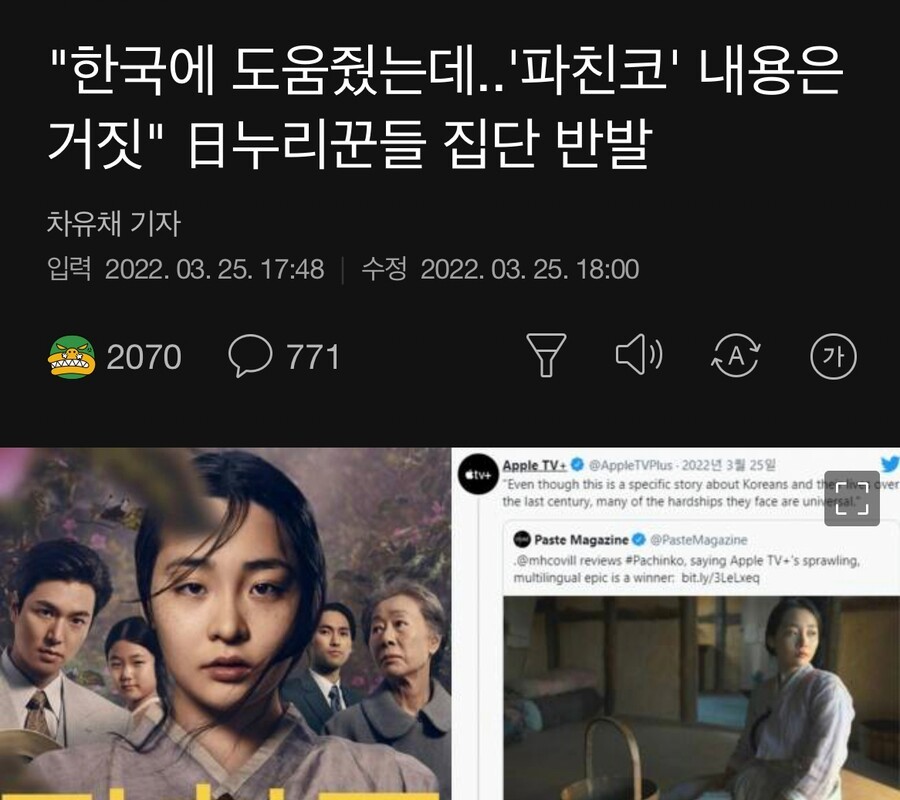Click the summary funnel icon
Image resolution: width=900 pixels, height=800 pixels.
[x=546, y=355]
